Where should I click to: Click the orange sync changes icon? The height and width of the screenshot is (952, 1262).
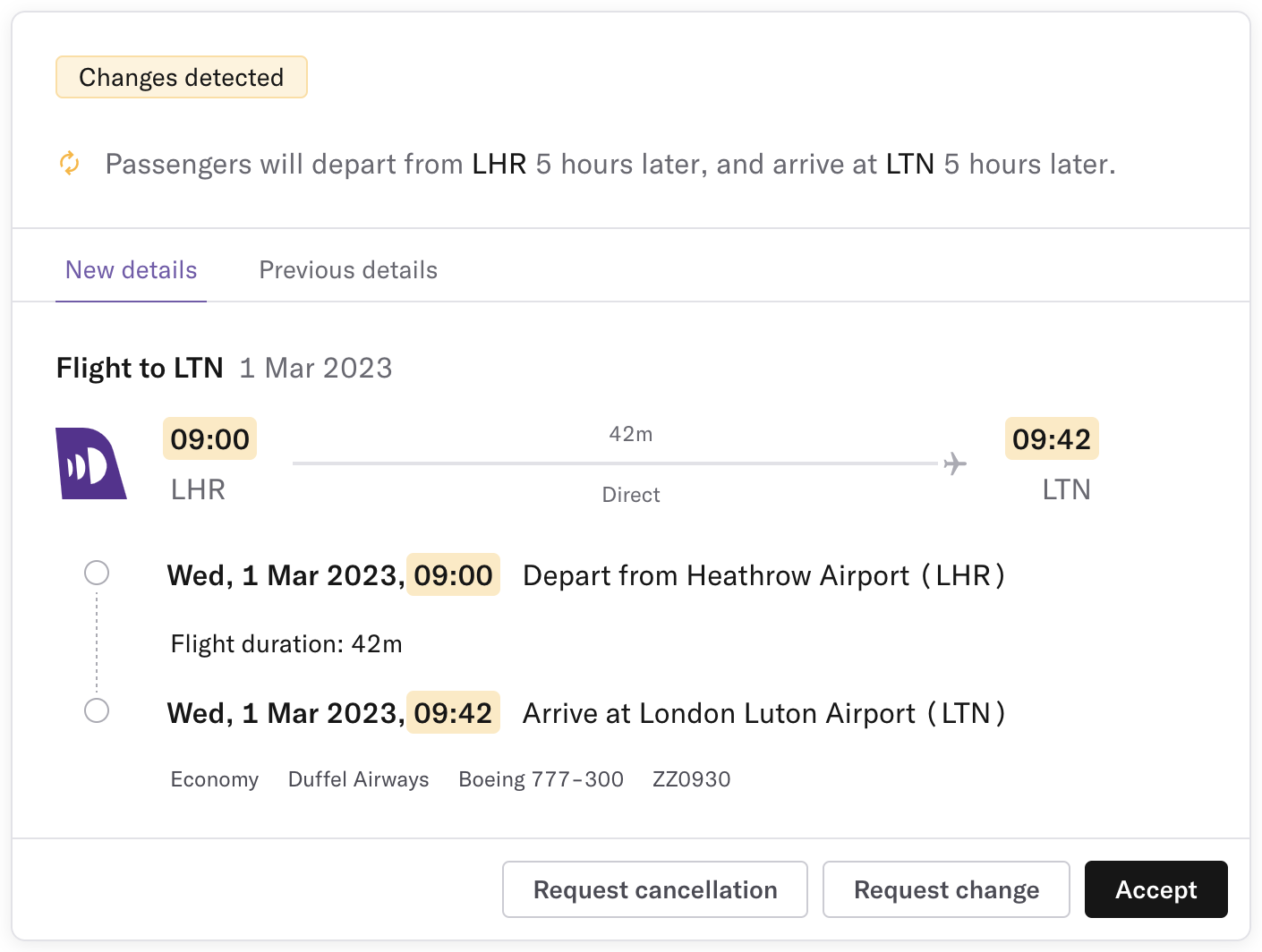[x=70, y=164]
